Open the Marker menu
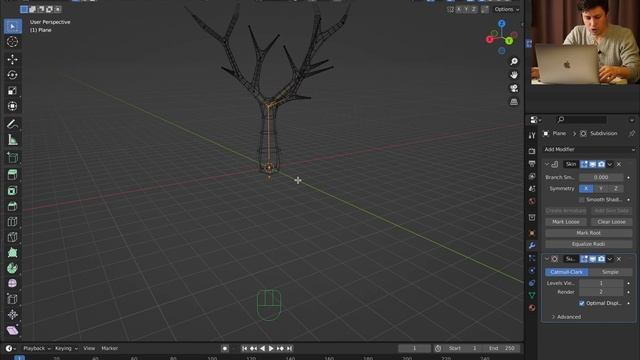This screenshot has width=640, height=360. [x=109, y=349]
